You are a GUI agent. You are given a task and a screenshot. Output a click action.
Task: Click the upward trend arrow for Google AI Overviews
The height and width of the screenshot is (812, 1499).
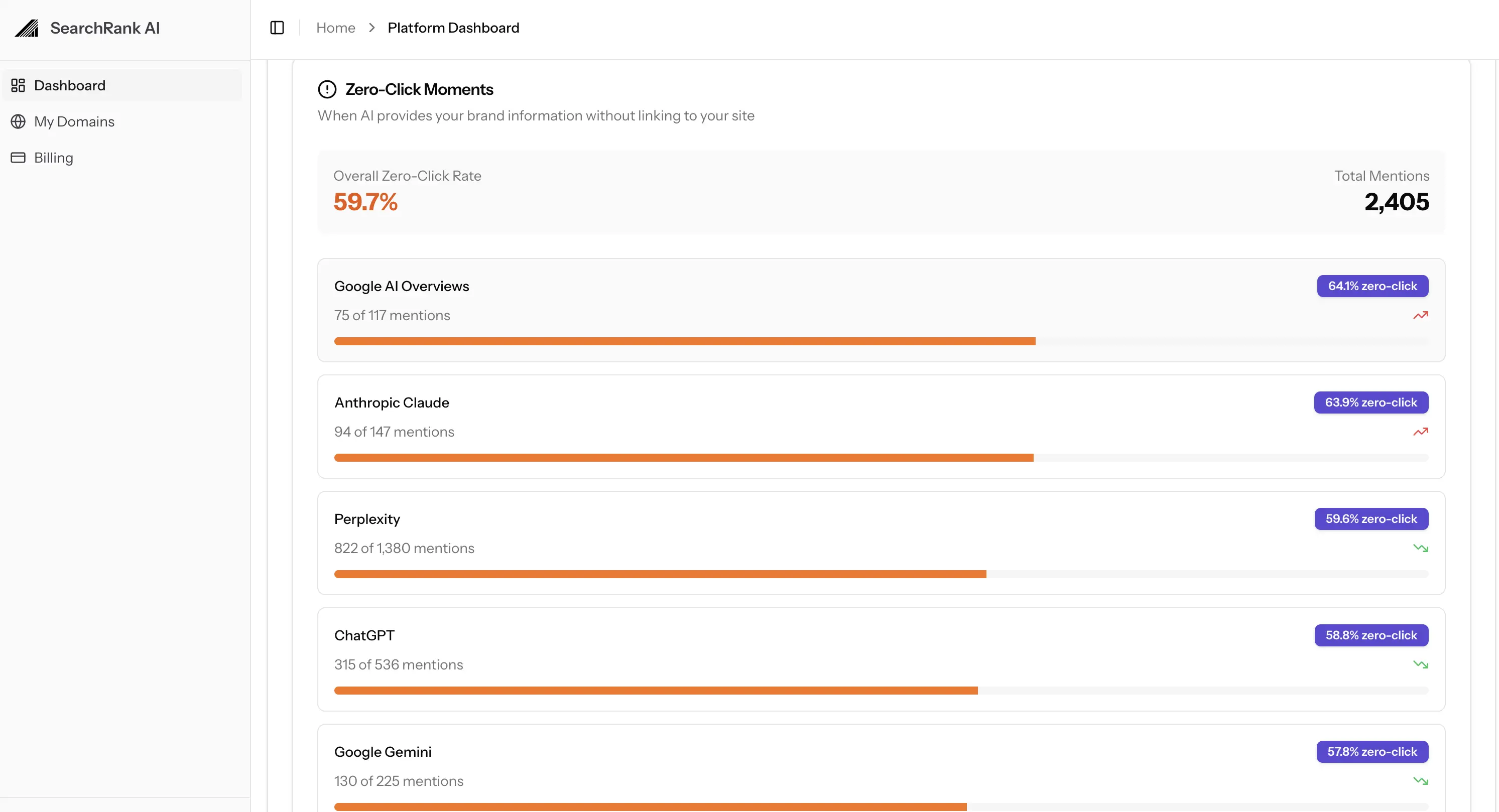[x=1421, y=315]
